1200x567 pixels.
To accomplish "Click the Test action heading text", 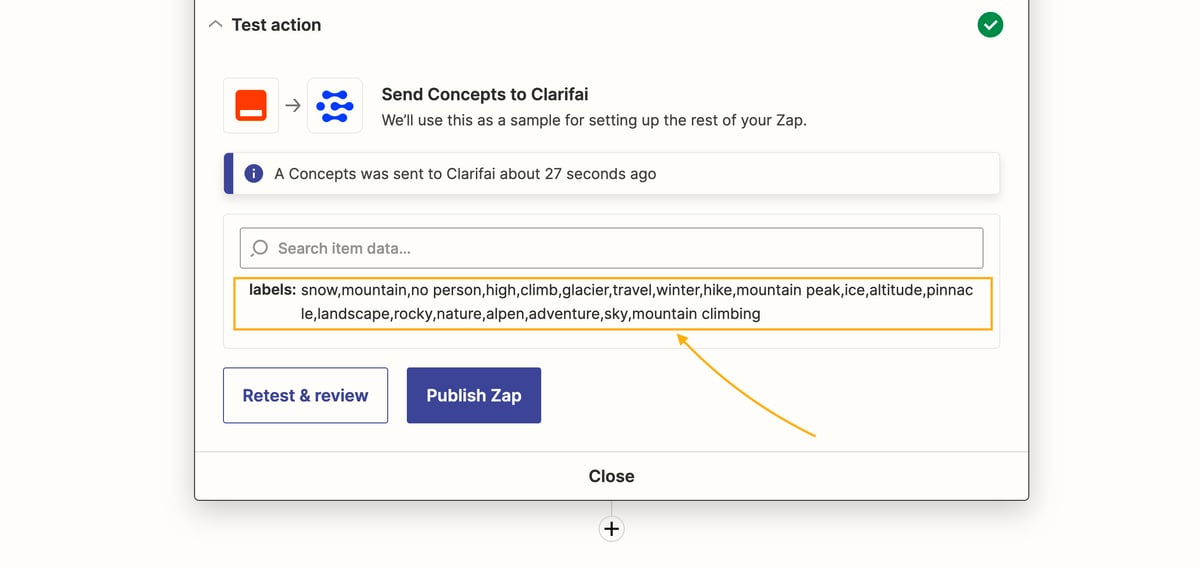I will tap(276, 25).
